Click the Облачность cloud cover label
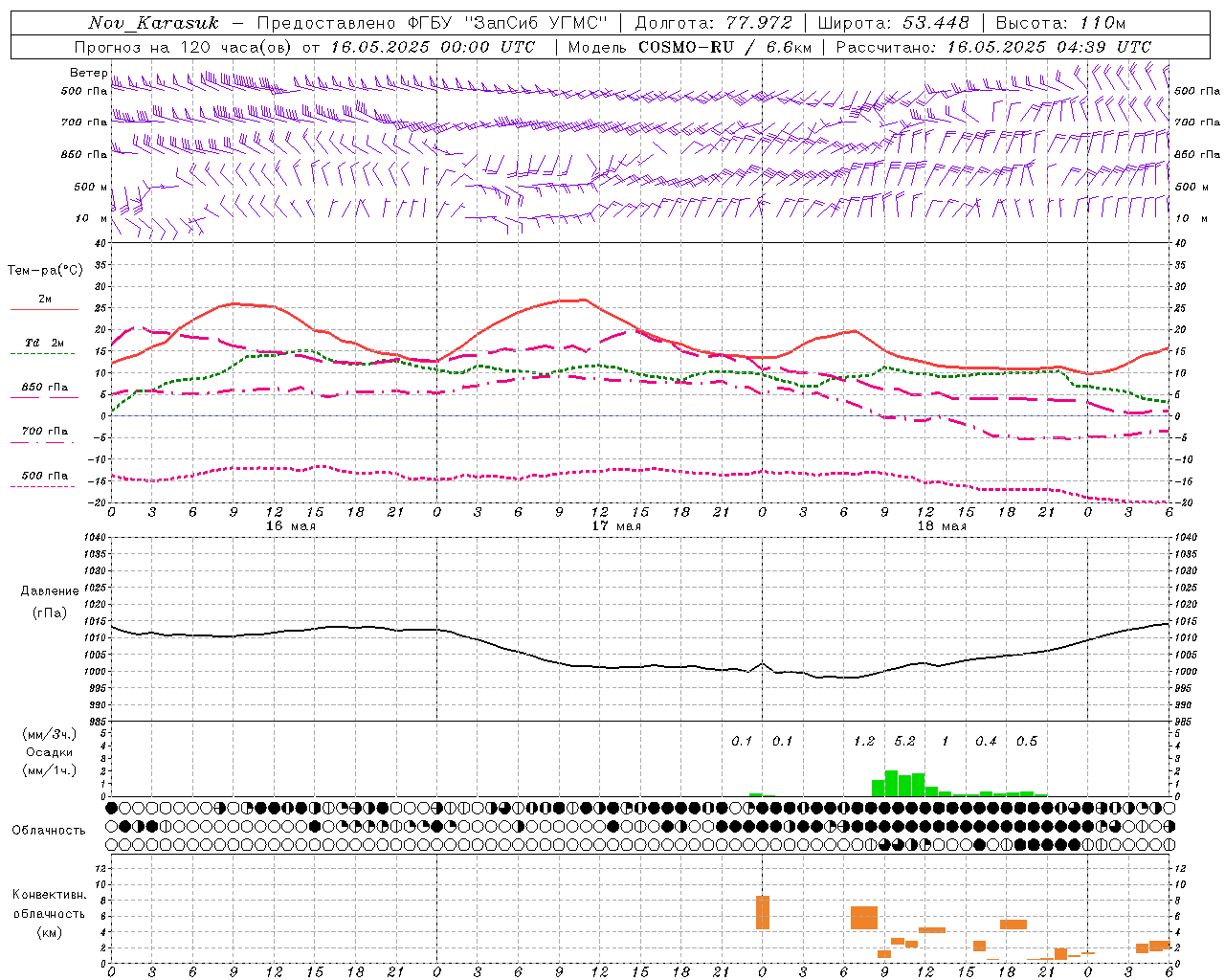 tap(48, 830)
